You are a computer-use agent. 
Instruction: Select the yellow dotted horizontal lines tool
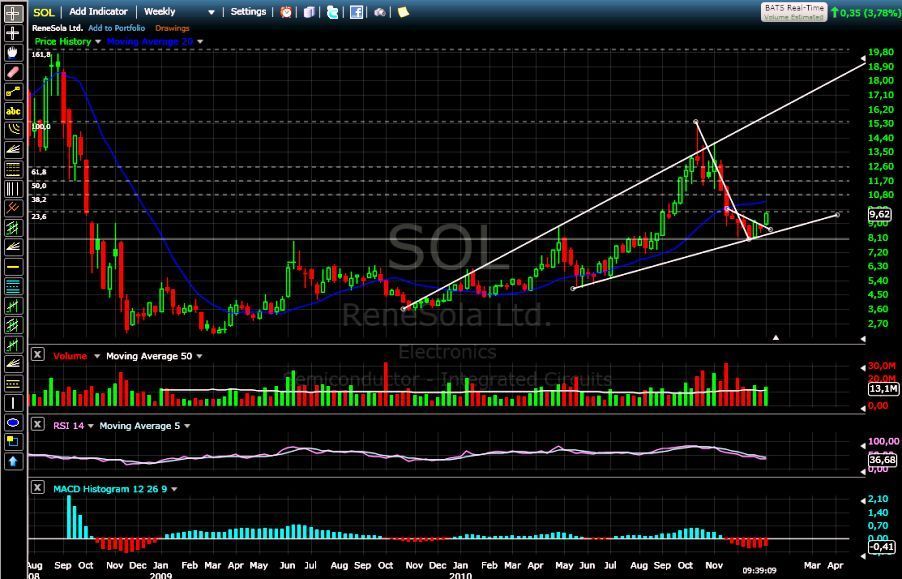pos(13,384)
